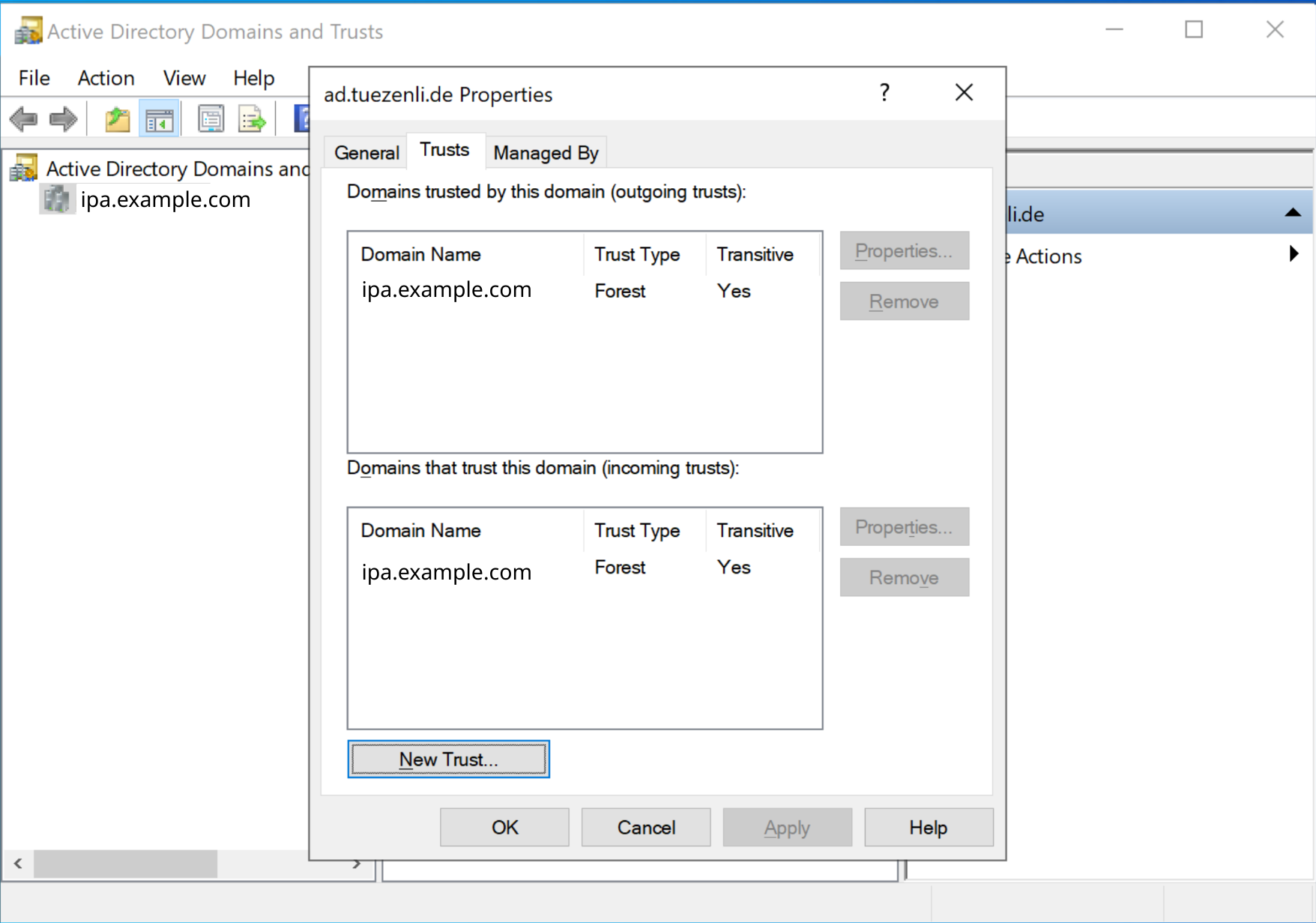Open the Action menu
The width and height of the screenshot is (1316, 923).
pos(106,78)
